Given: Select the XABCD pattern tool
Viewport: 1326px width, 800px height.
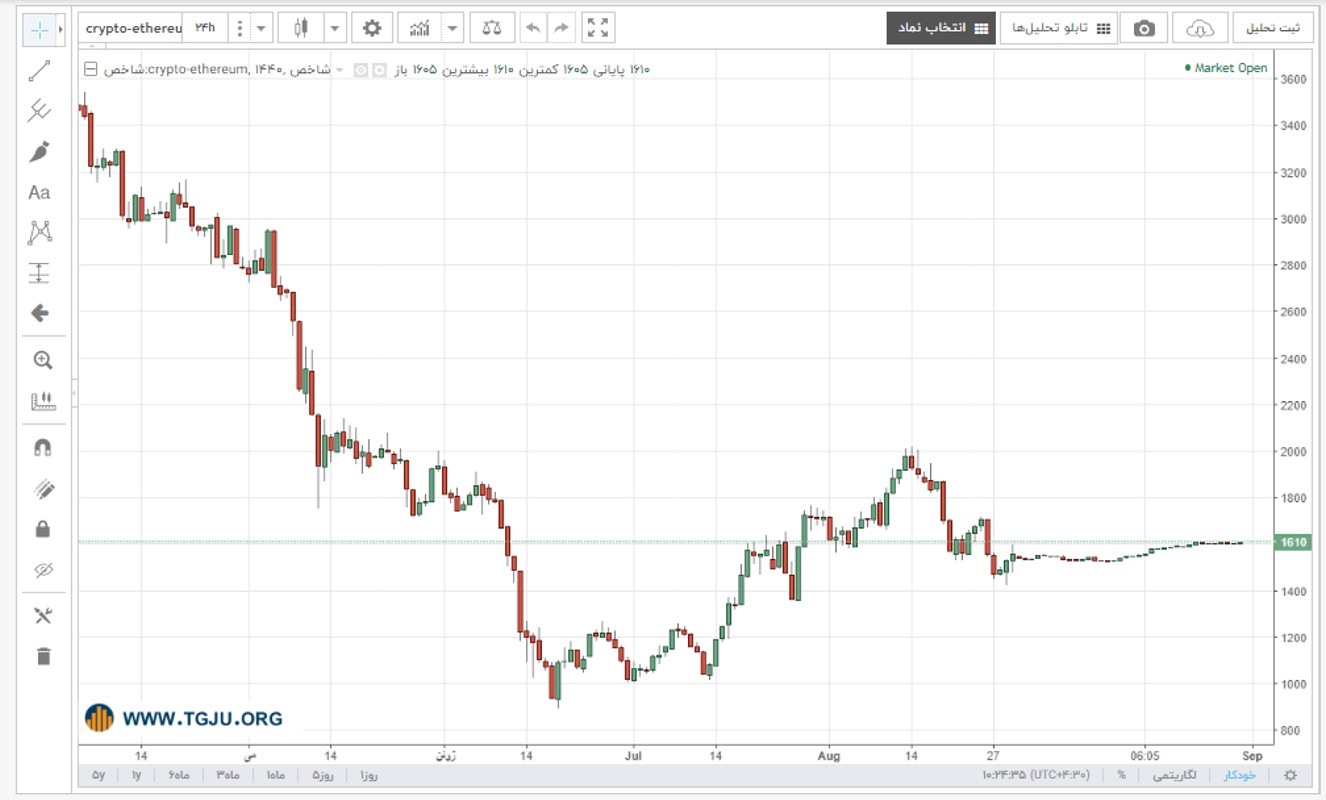Looking at the screenshot, I should [x=39, y=233].
